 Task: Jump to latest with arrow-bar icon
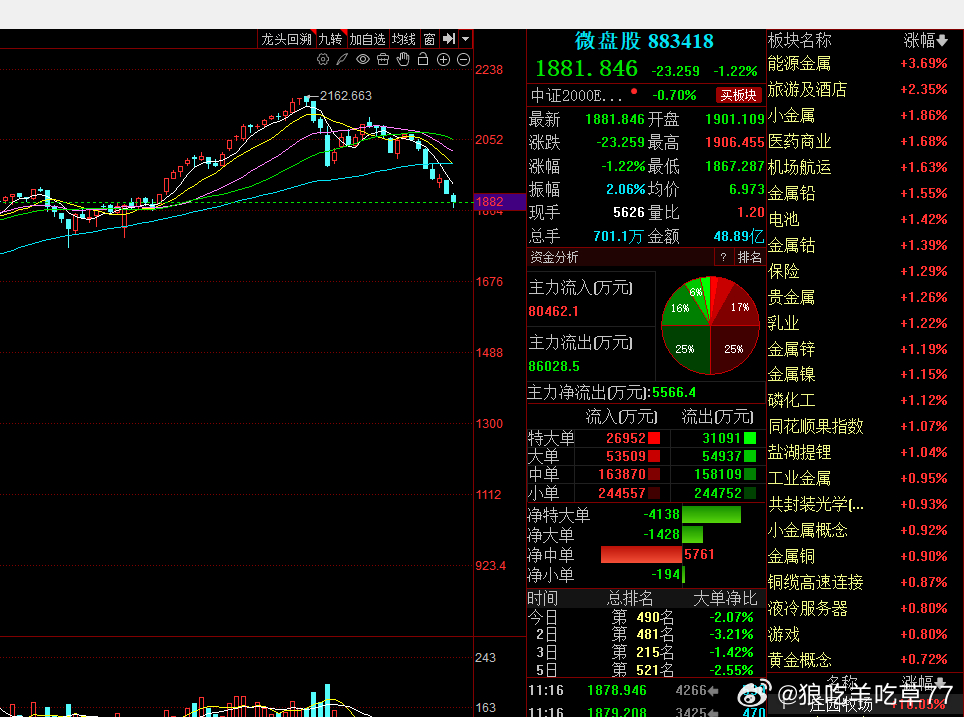pos(449,39)
